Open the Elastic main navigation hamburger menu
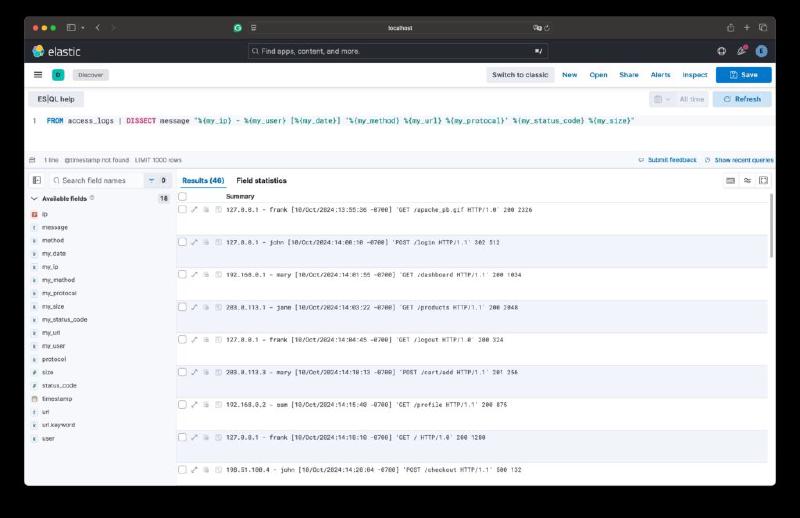800x518 pixels. [38, 75]
